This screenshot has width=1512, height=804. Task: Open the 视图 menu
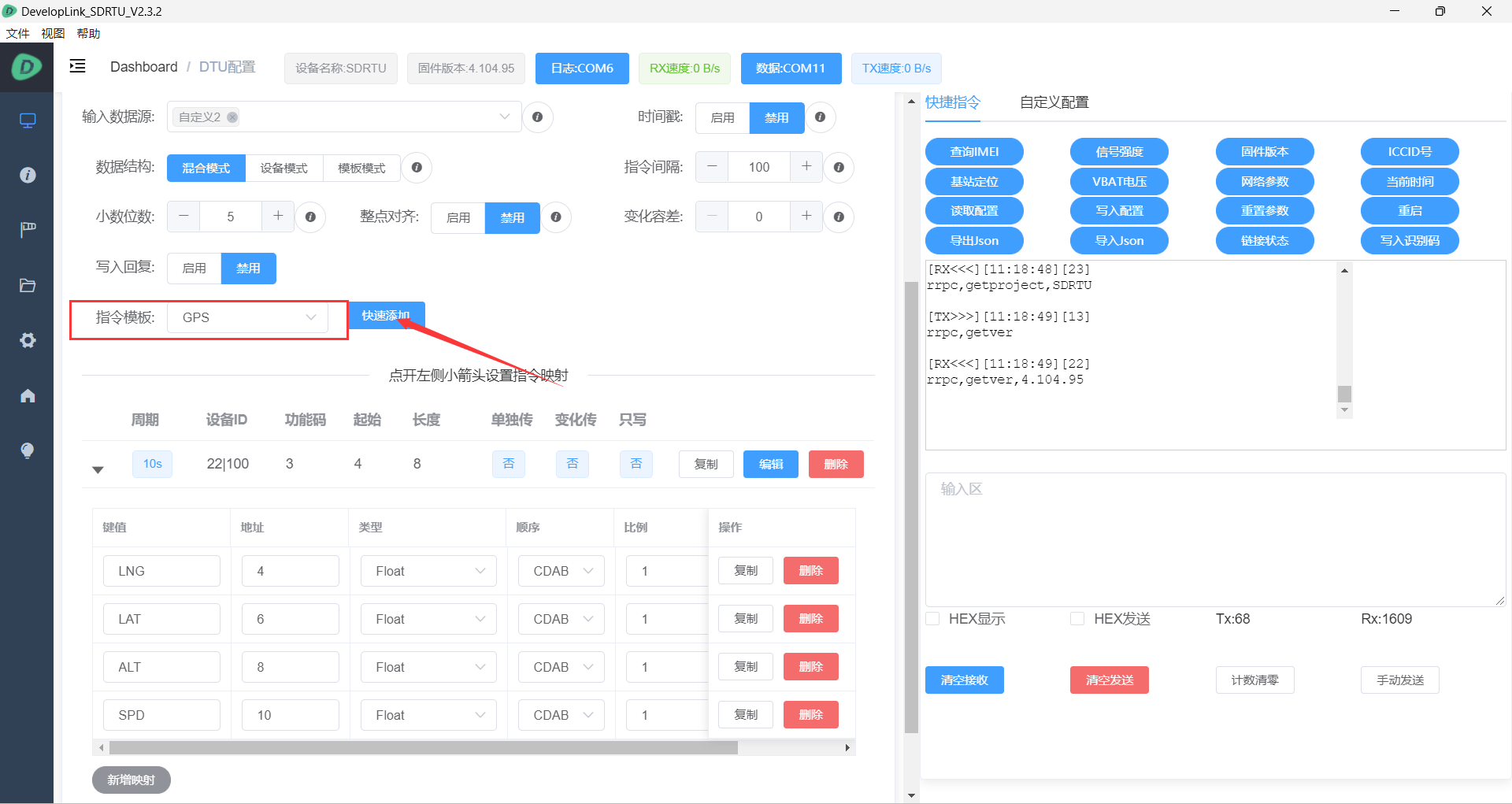click(54, 34)
